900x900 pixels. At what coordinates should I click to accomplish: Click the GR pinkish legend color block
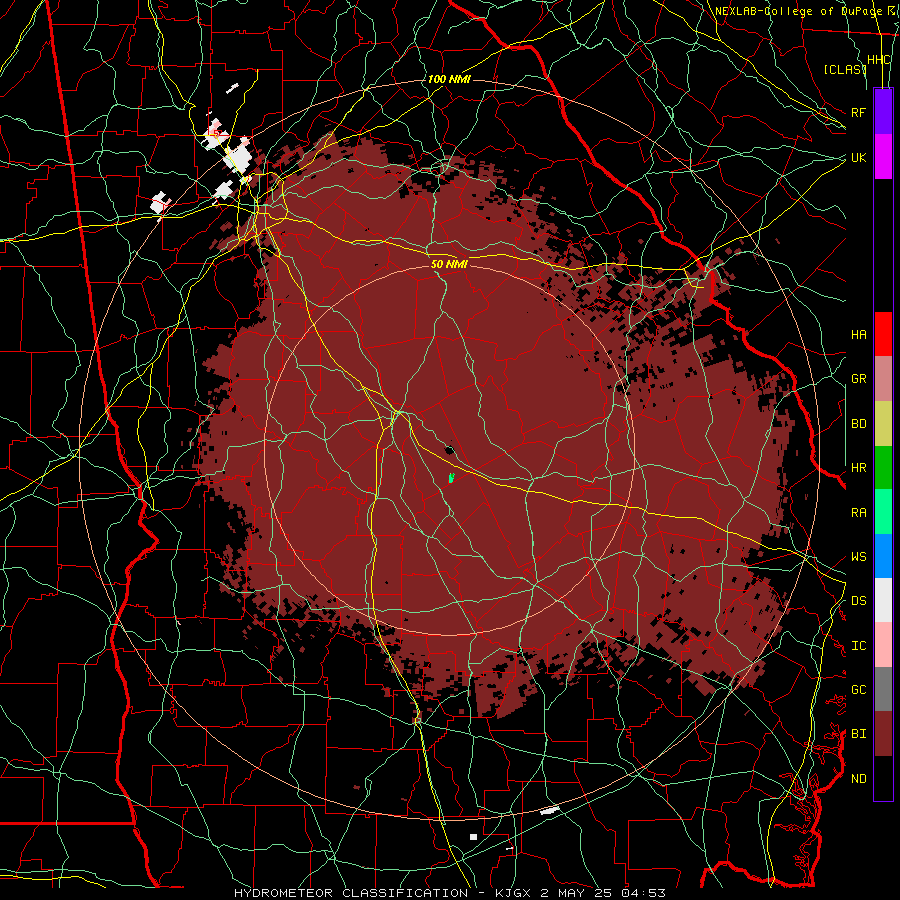pos(883,378)
